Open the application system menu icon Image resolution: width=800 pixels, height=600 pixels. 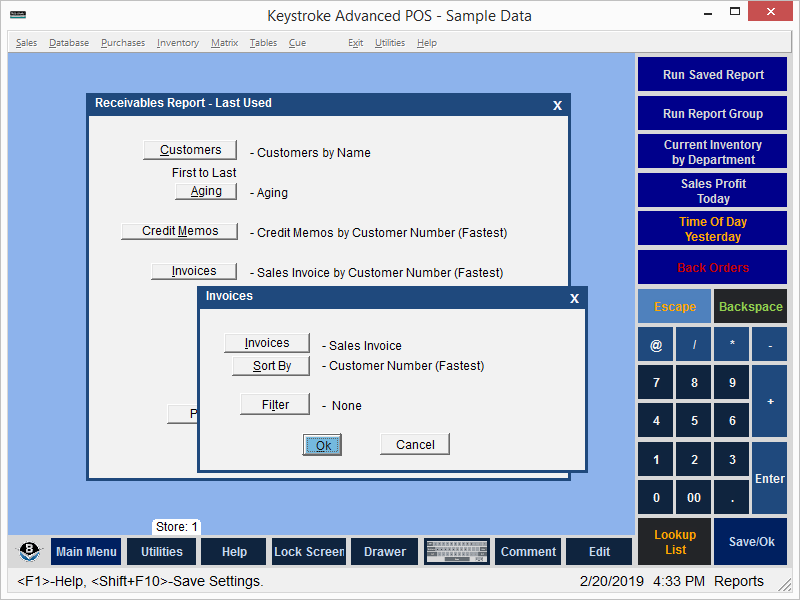point(18,14)
